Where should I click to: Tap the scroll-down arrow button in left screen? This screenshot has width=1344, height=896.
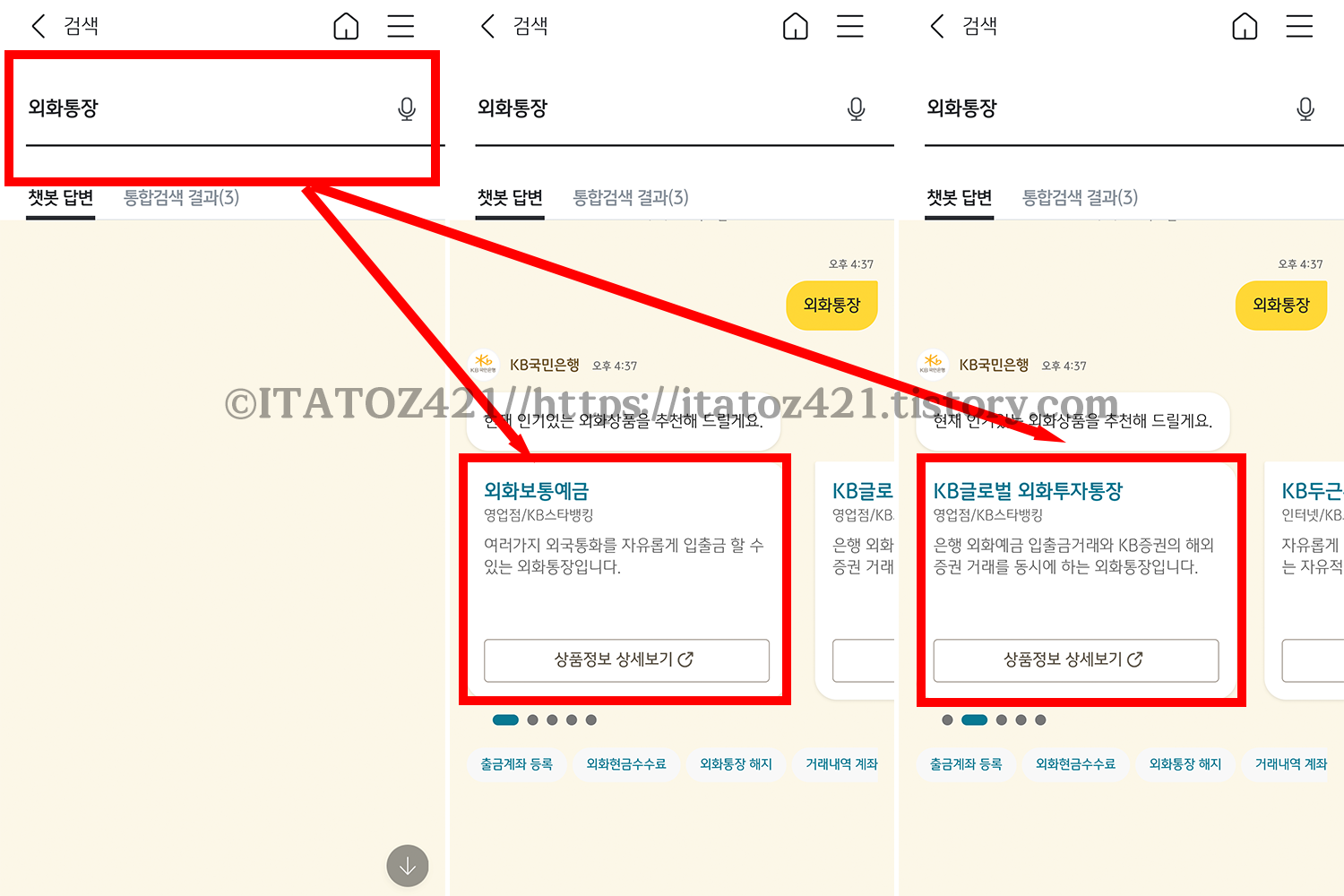(x=408, y=866)
